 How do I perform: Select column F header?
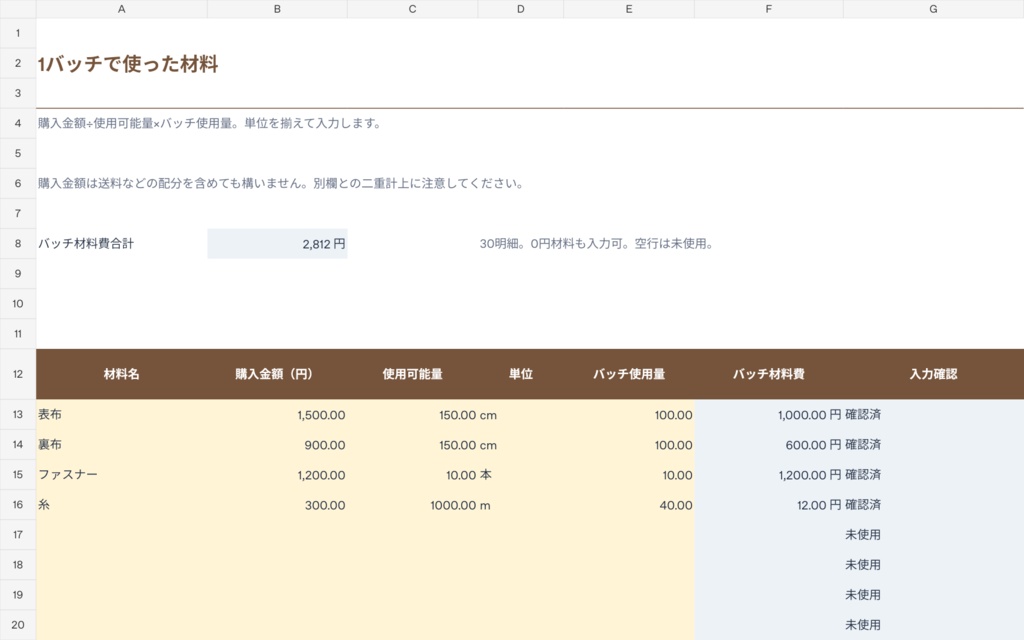click(769, 9)
